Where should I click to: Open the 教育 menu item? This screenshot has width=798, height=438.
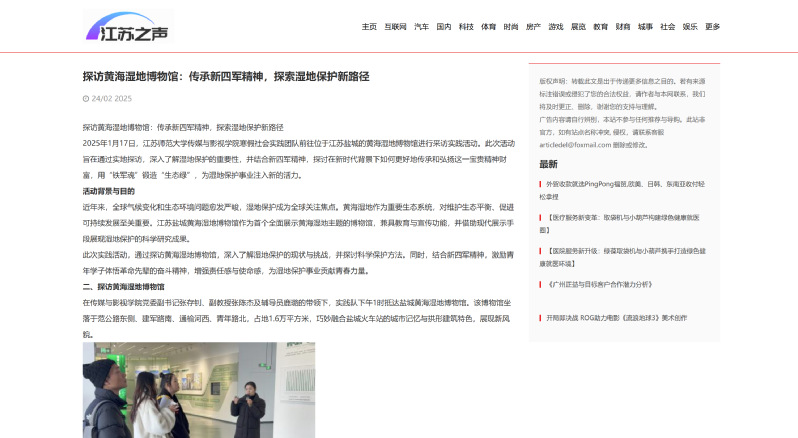point(600,27)
